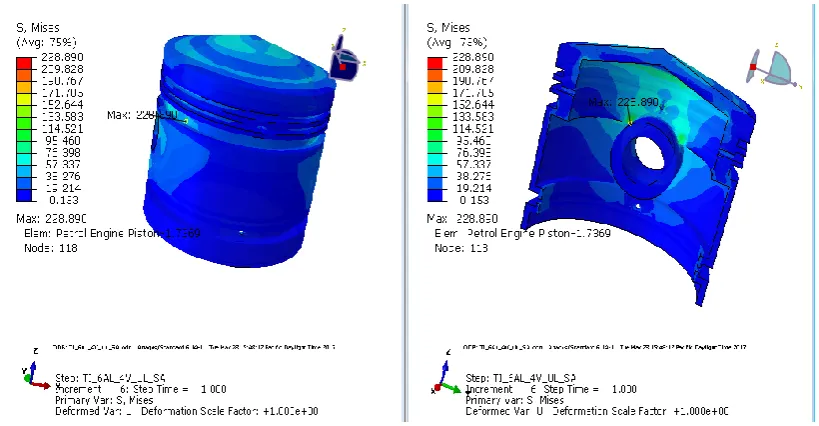Click the 'Primary Var: S, Mises' line under the full piston
Screen dimensions: 819x426
[x=104, y=400]
